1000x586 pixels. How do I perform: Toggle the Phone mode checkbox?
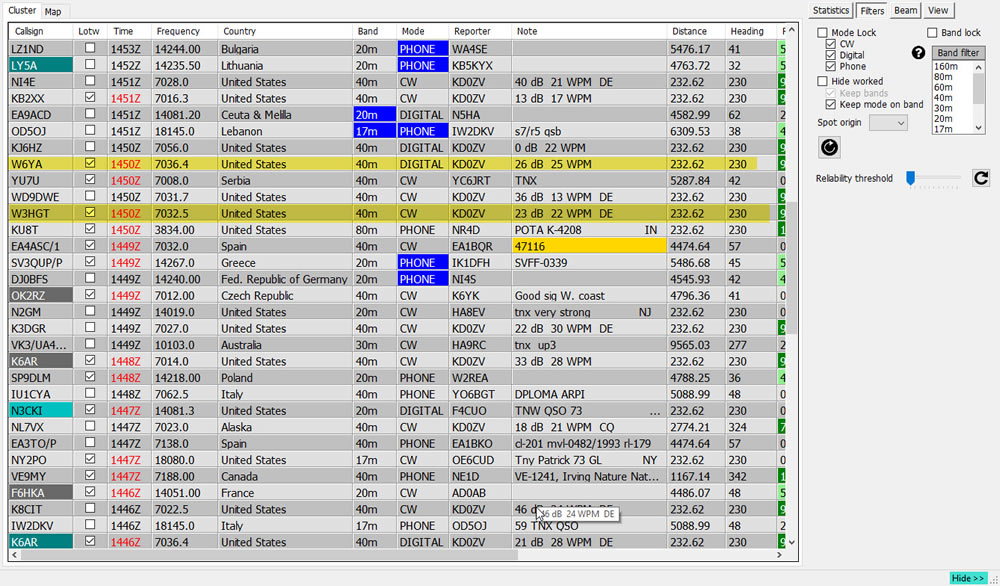click(x=830, y=66)
